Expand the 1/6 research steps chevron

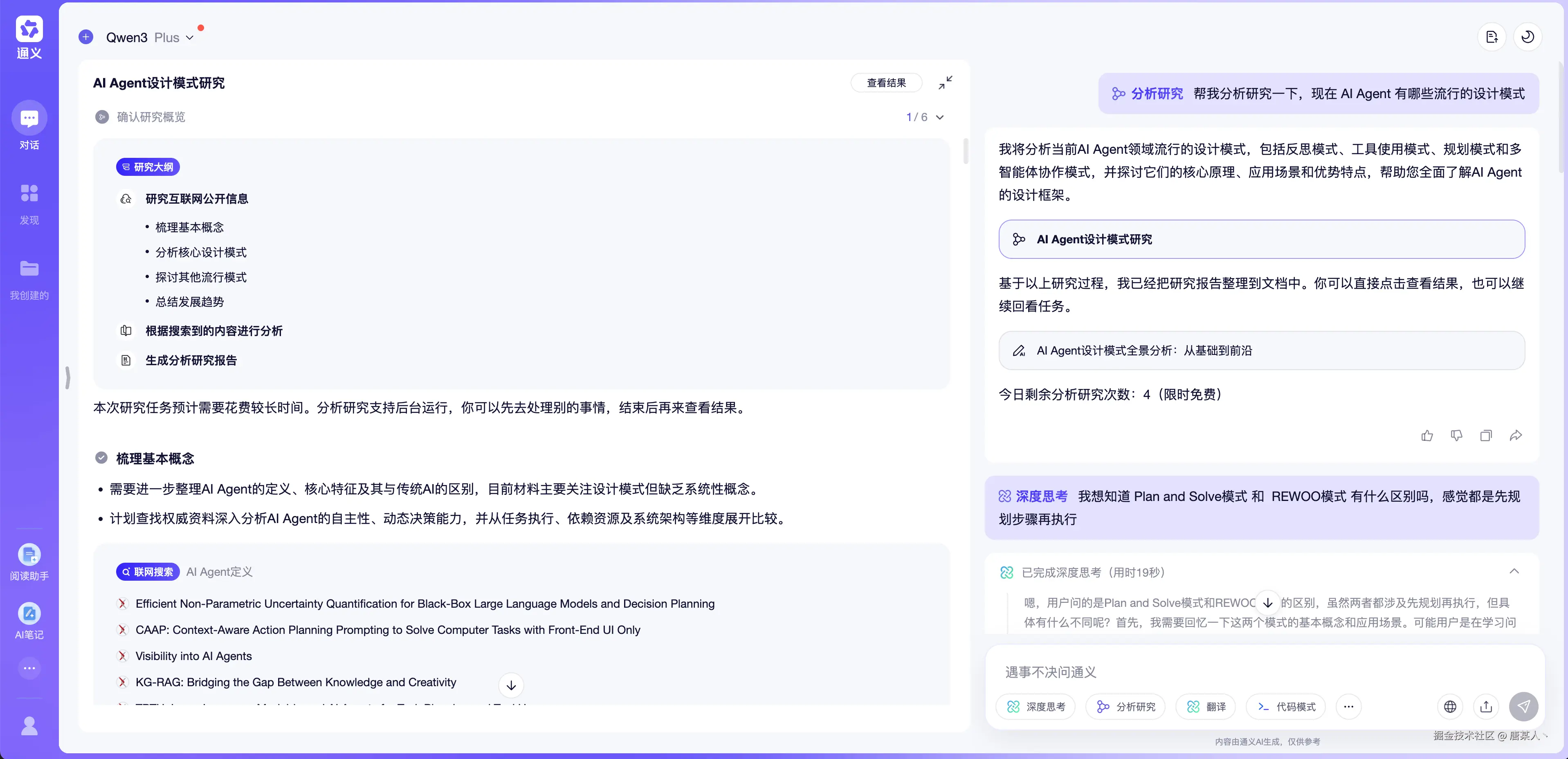pyautogui.click(x=939, y=117)
